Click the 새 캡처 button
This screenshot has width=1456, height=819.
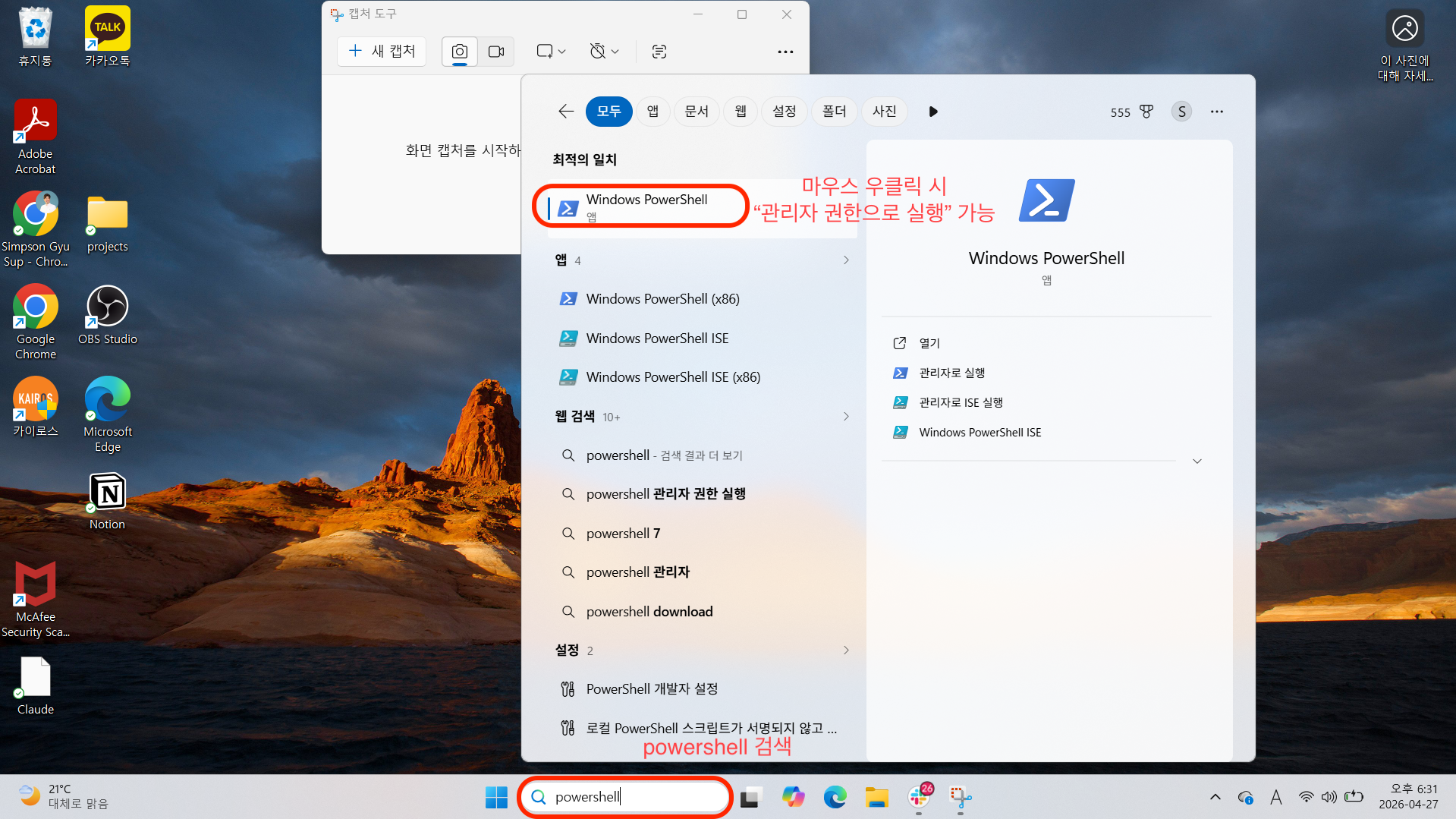point(381,51)
